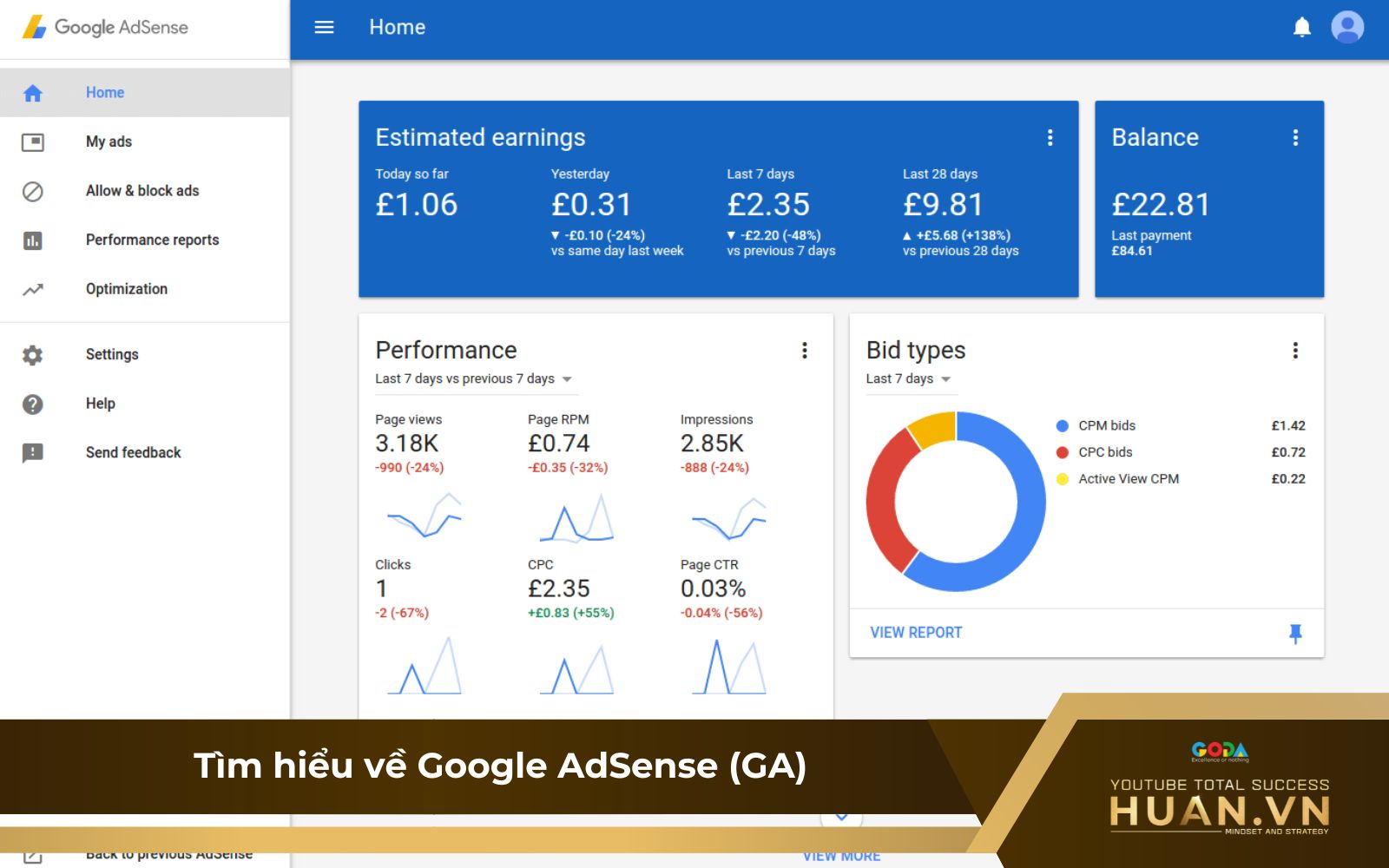The width and height of the screenshot is (1389, 868).
Task: Open the notifications bell
Action: click(x=1302, y=27)
